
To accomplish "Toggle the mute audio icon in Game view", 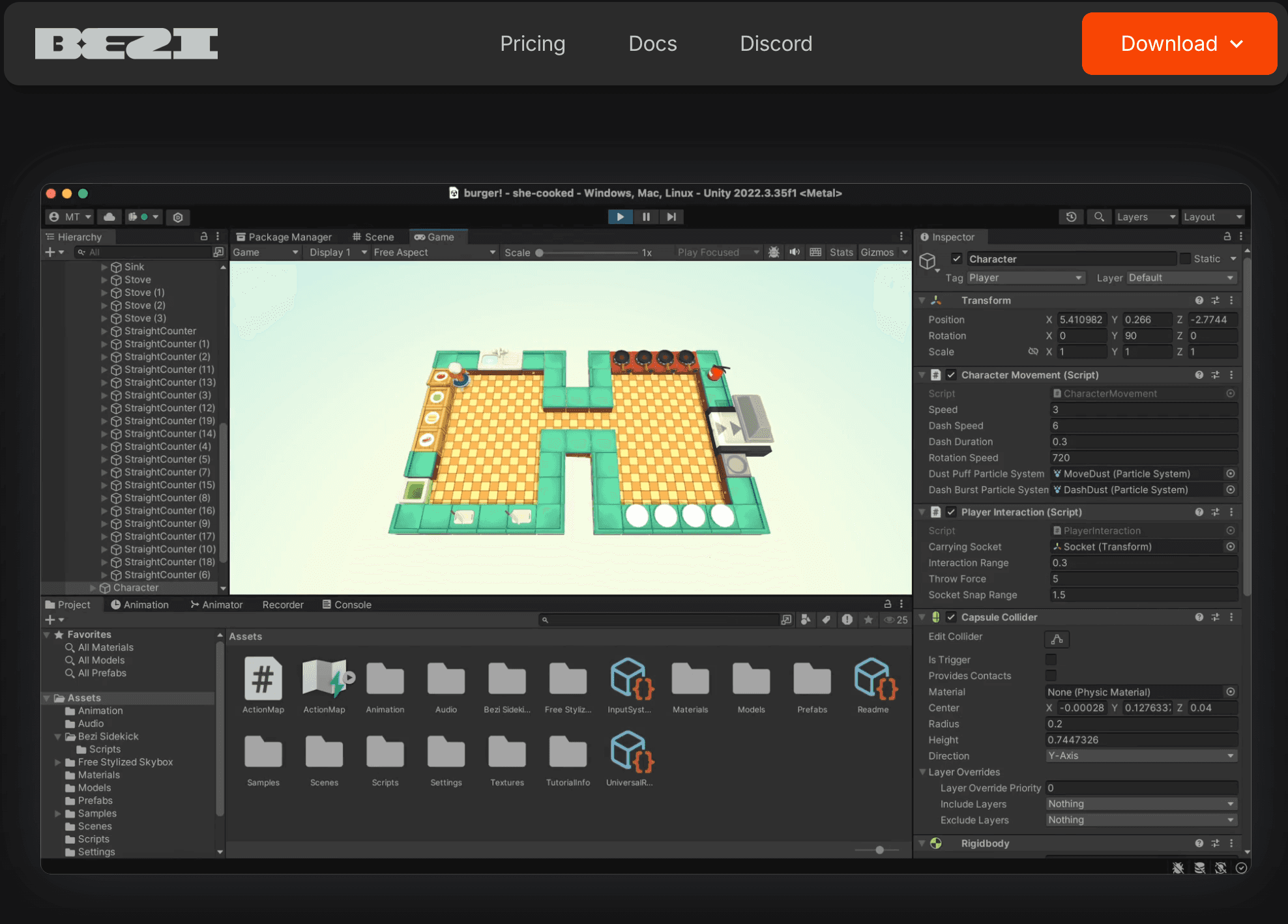I will [x=795, y=252].
